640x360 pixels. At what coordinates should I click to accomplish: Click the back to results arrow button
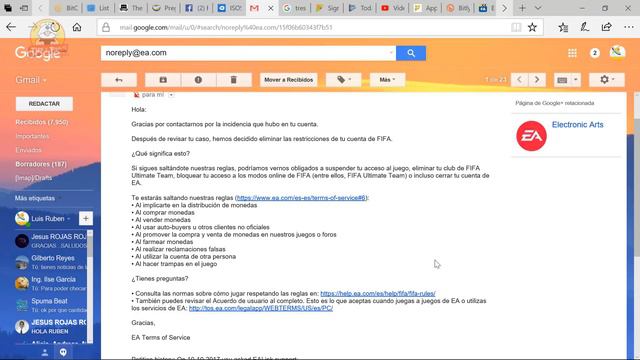pos(119,80)
